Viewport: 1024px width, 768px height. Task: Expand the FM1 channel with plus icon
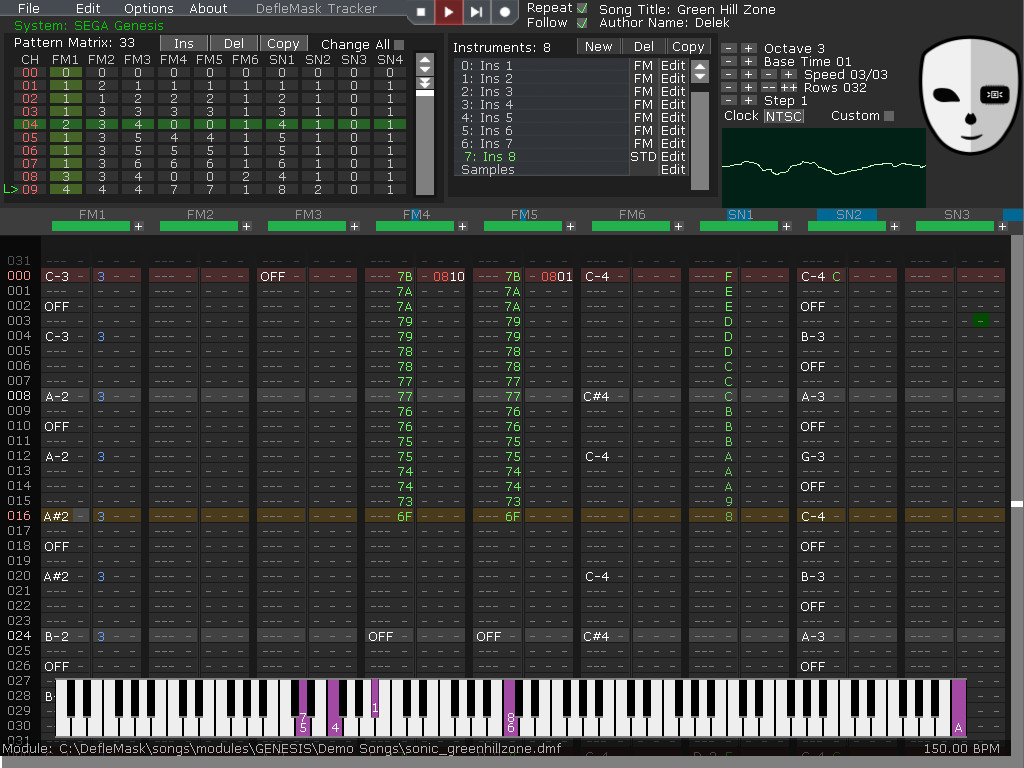(138, 227)
